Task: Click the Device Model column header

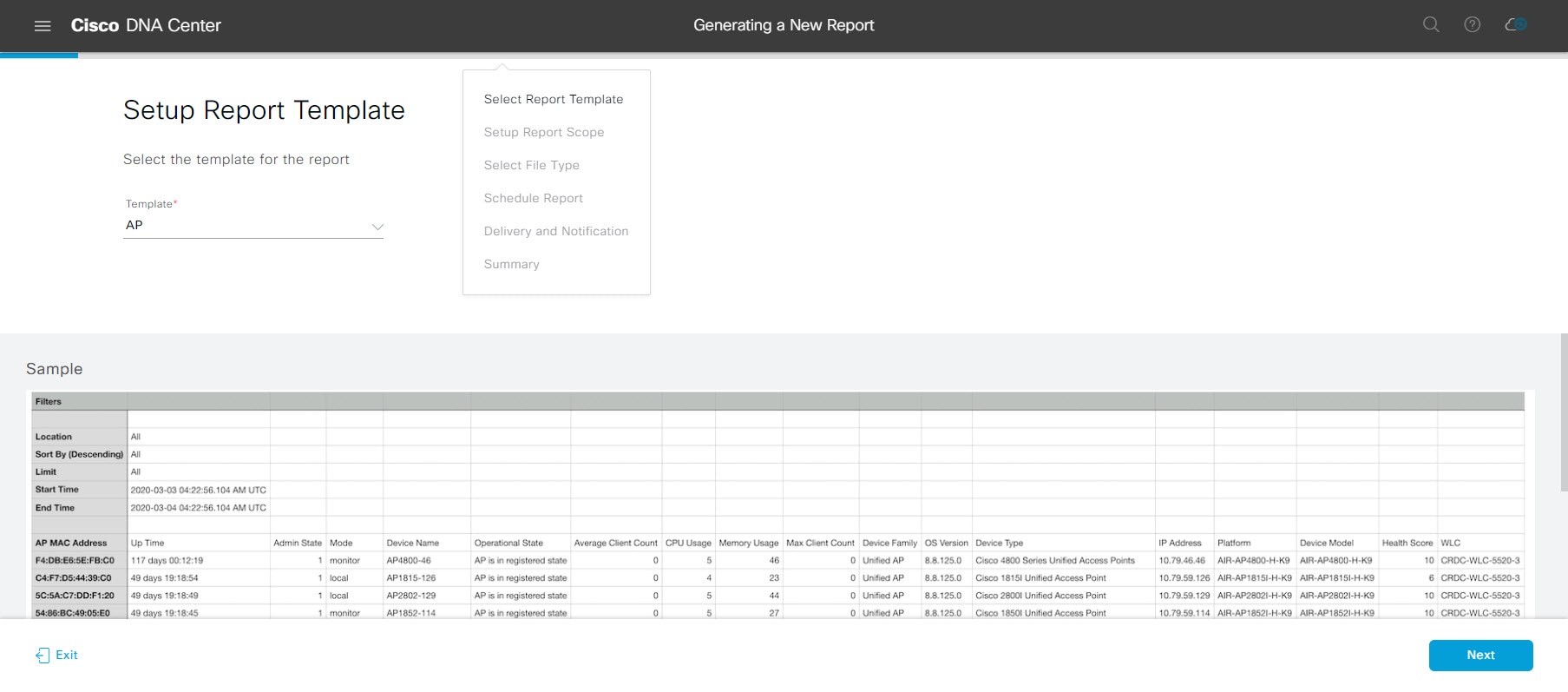Action: pos(1327,543)
